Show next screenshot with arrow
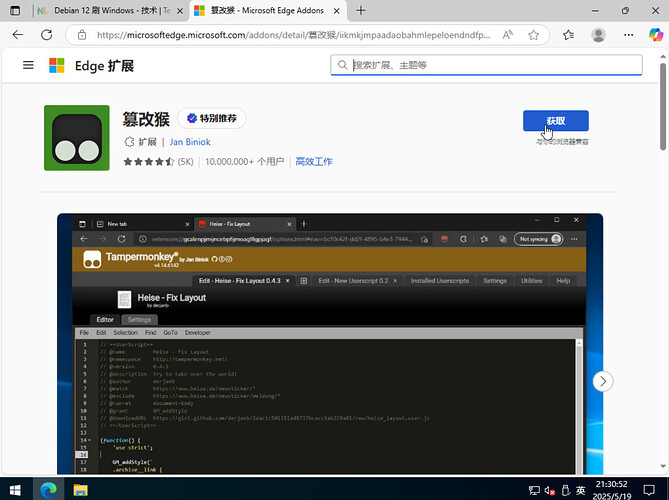 tap(602, 381)
